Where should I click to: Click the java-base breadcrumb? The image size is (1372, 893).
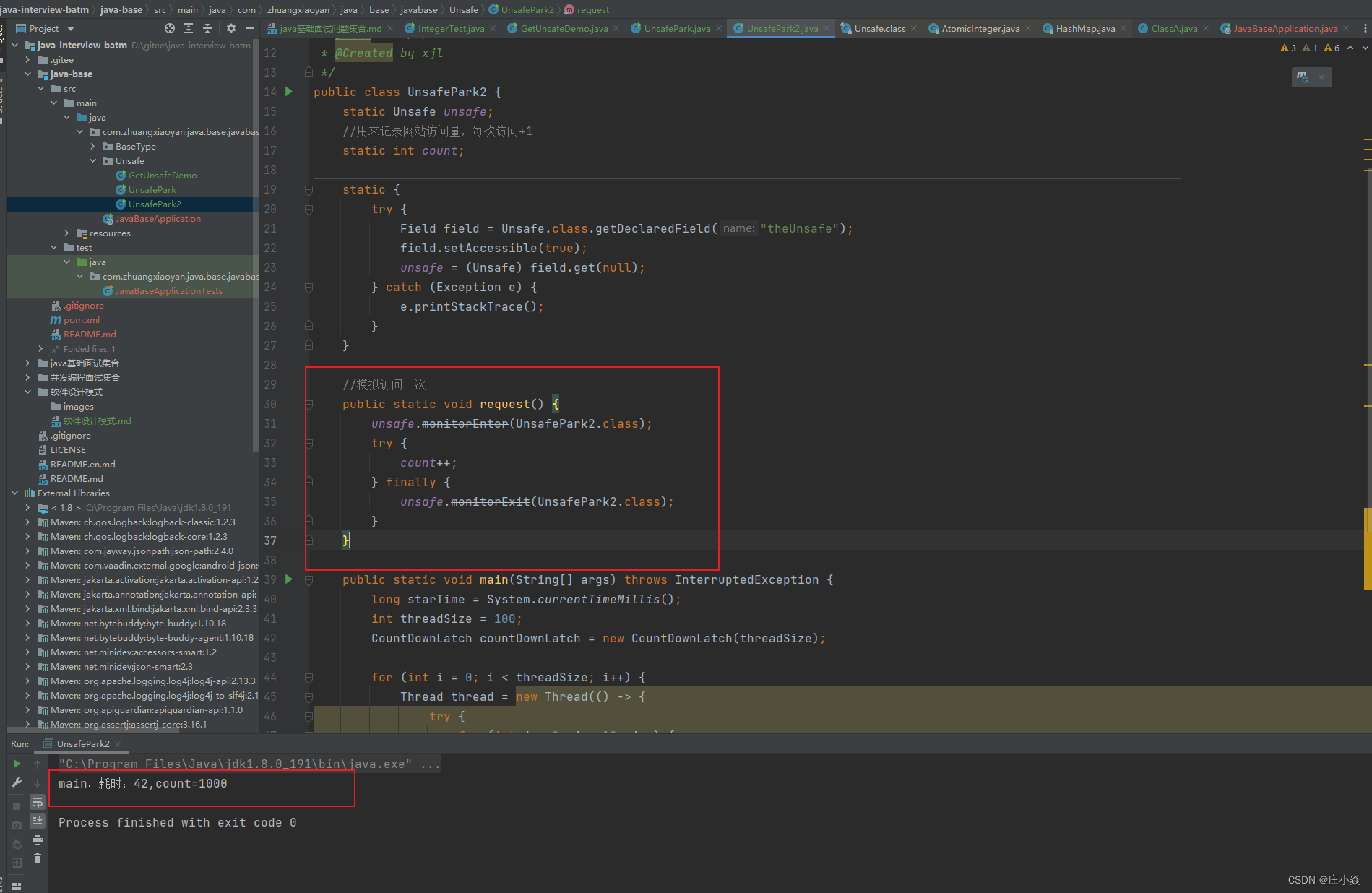pos(121,9)
